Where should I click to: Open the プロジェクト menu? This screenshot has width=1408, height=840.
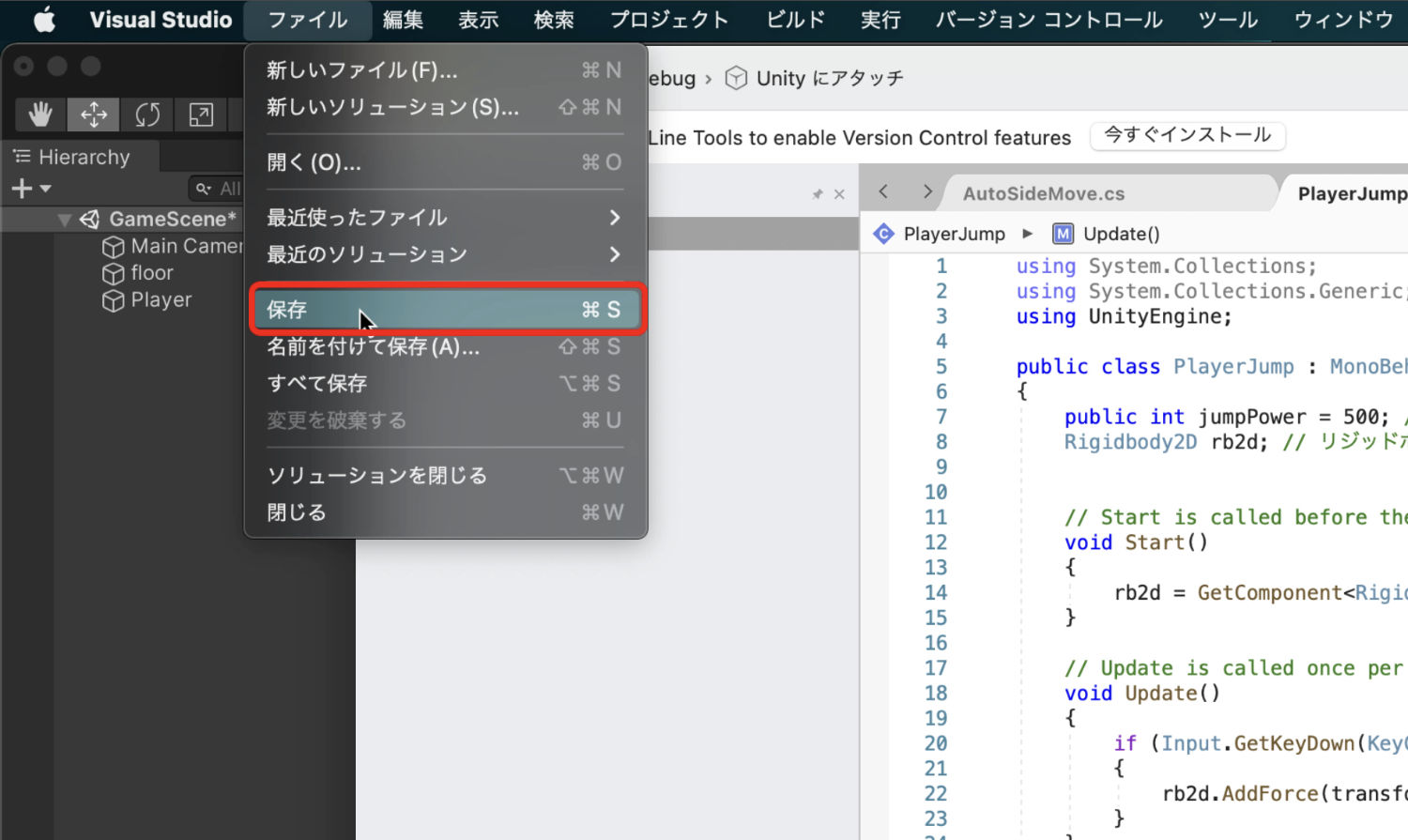pyautogui.click(x=669, y=20)
